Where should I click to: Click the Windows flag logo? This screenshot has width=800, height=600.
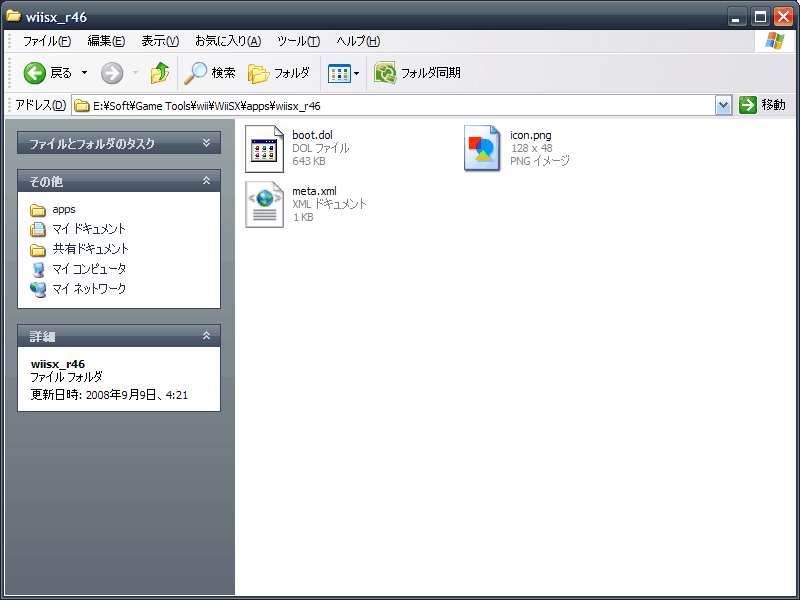tap(774, 41)
